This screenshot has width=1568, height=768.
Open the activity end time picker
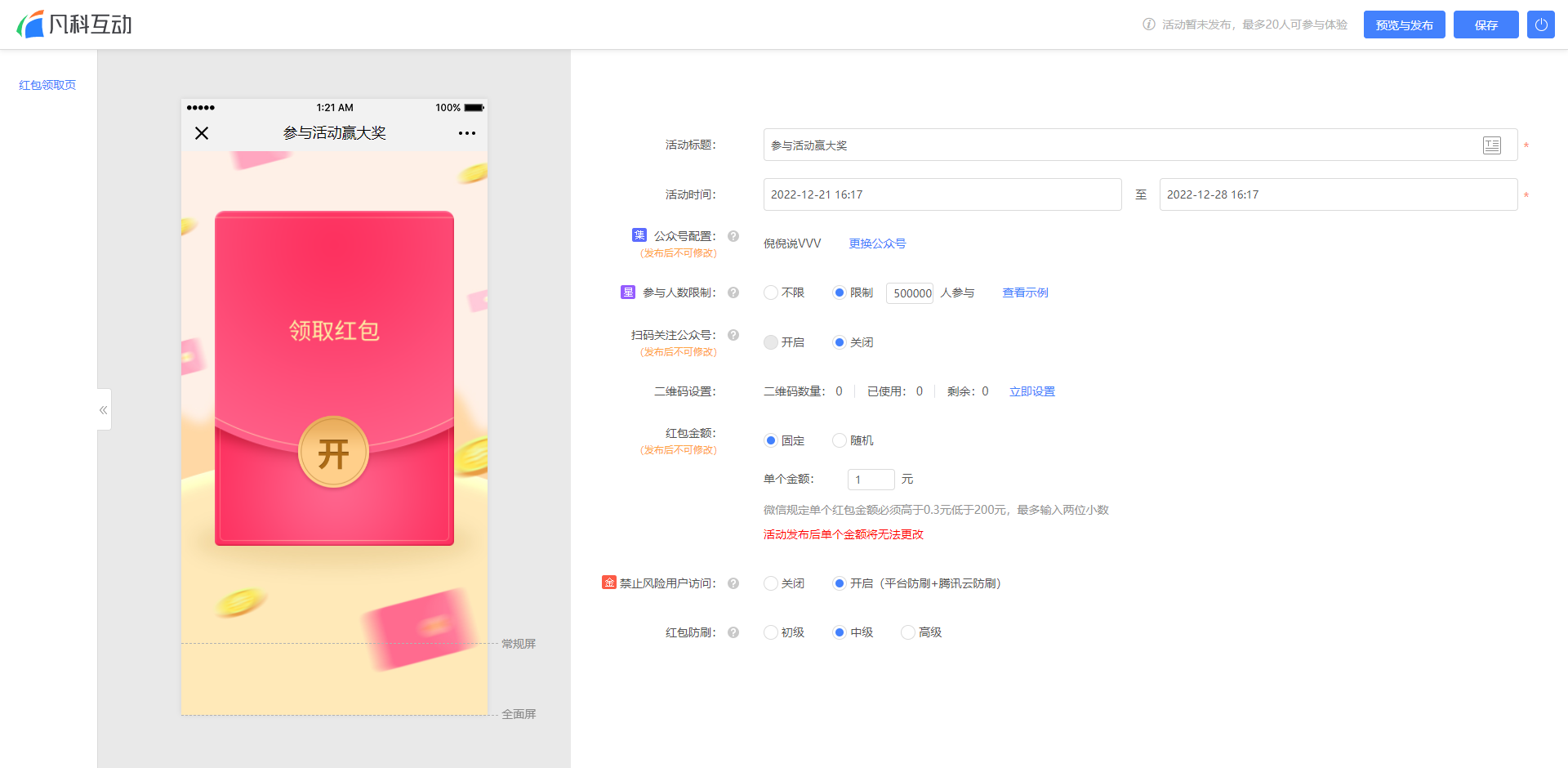point(1338,194)
